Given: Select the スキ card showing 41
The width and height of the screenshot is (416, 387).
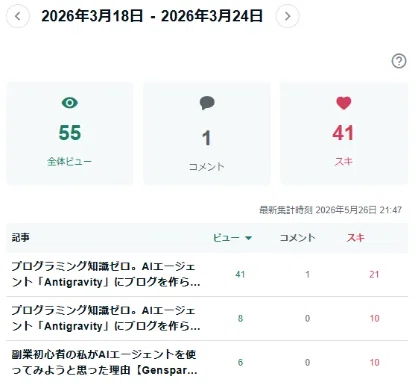Looking at the screenshot, I should coord(344,133).
